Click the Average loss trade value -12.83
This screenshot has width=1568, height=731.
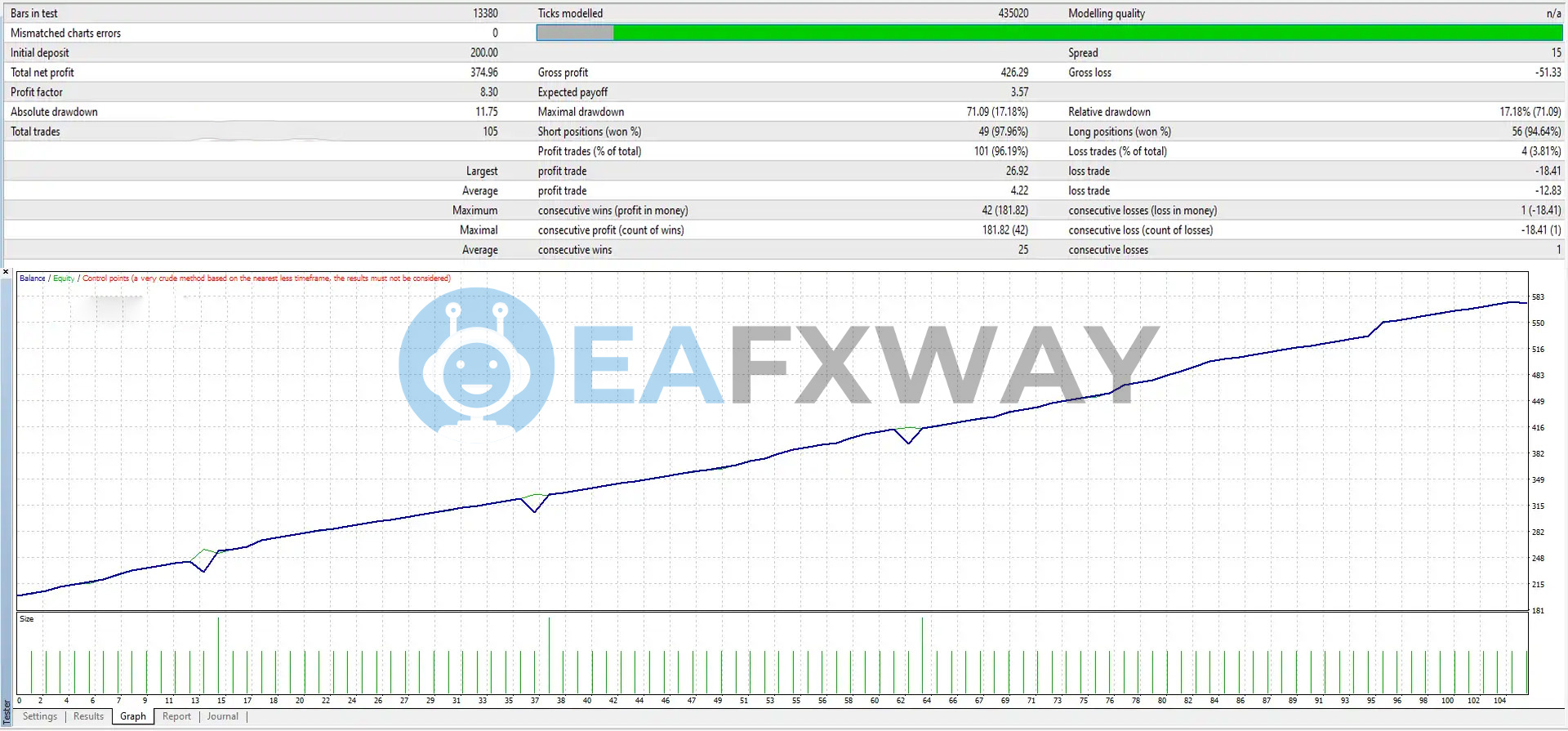pyautogui.click(x=1548, y=191)
